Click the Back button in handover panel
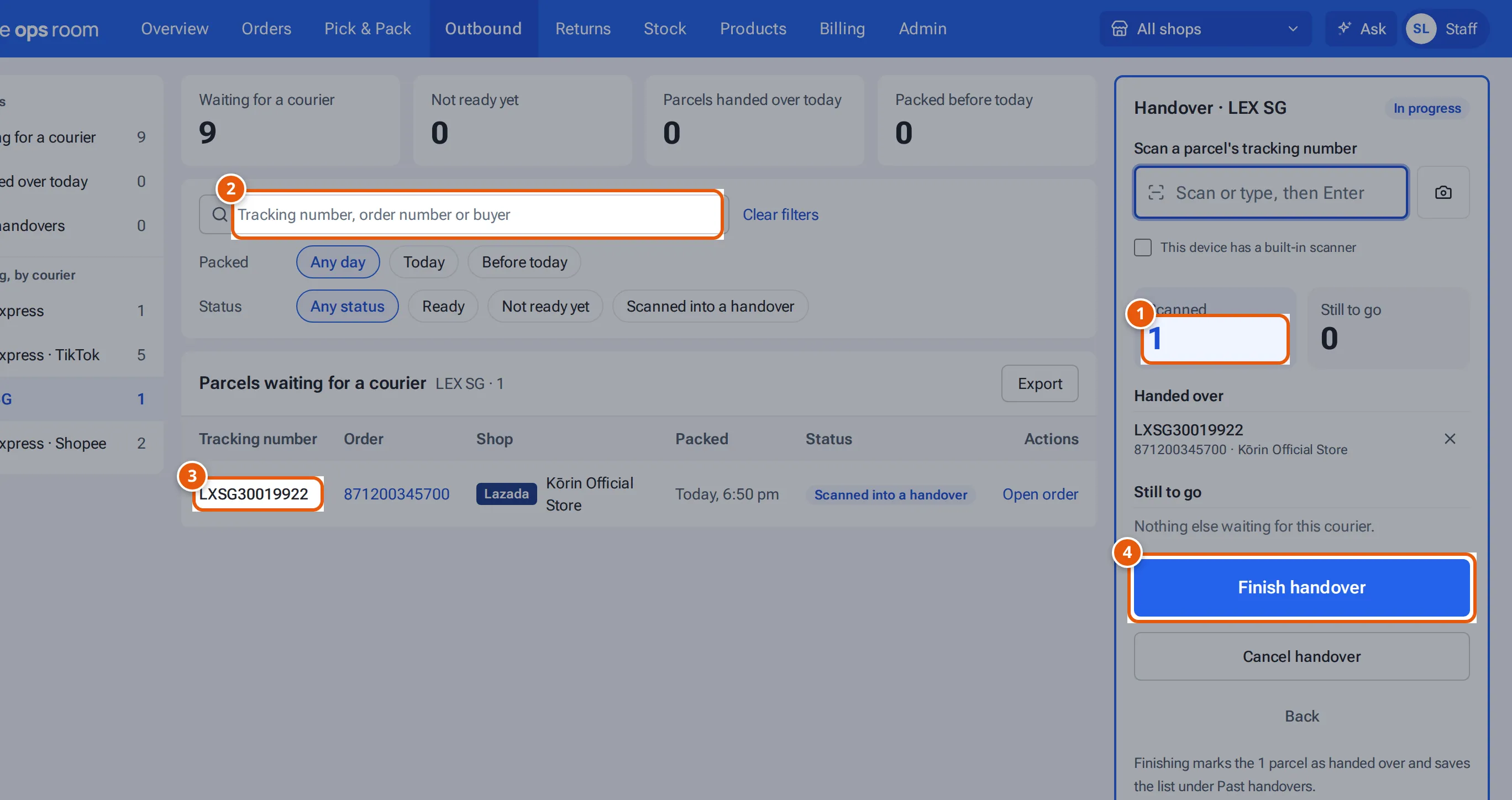 pyautogui.click(x=1301, y=716)
